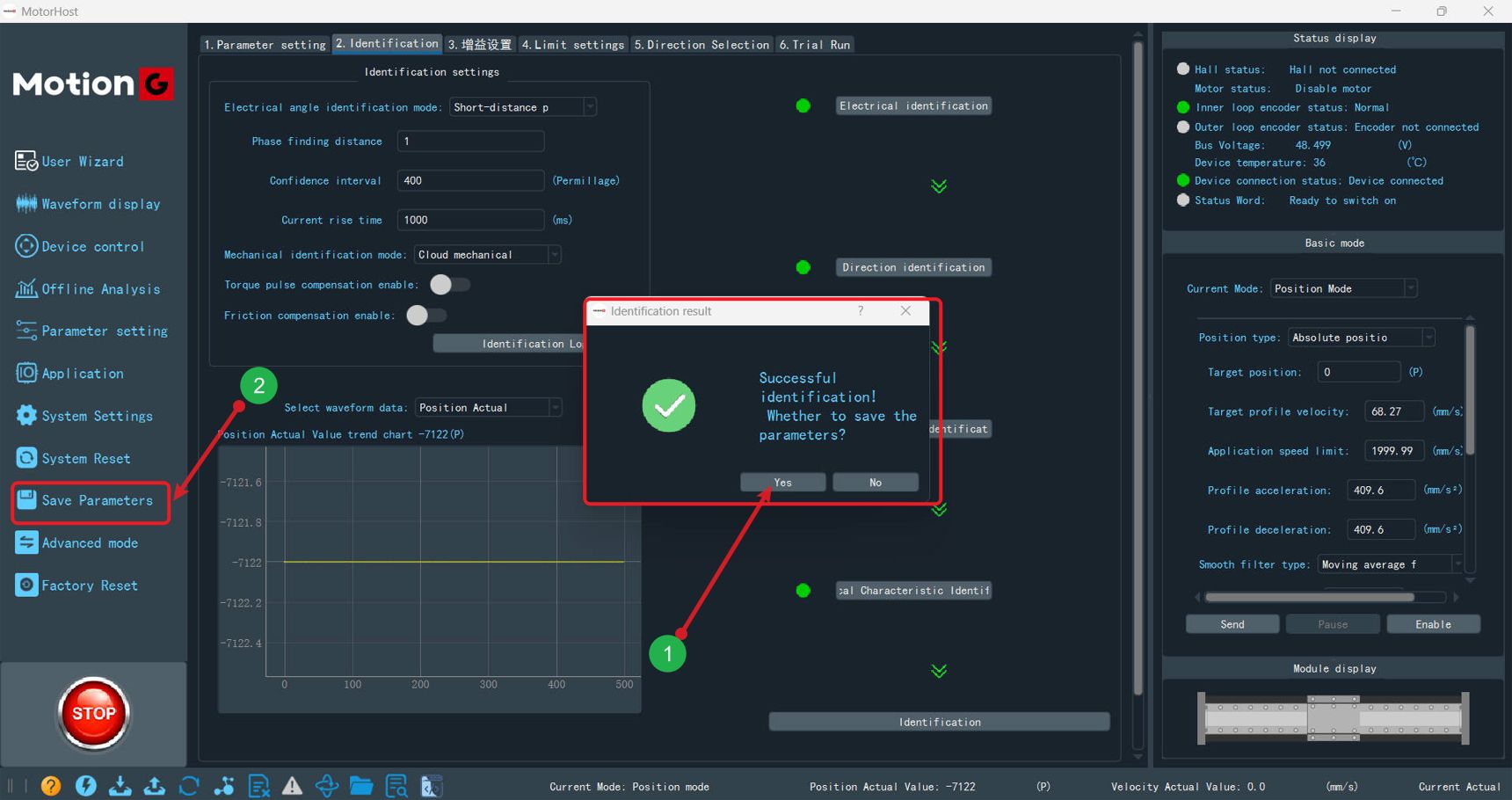The height and width of the screenshot is (800, 1512).
Task: Go to Device control
Action: pyautogui.click(x=80, y=247)
